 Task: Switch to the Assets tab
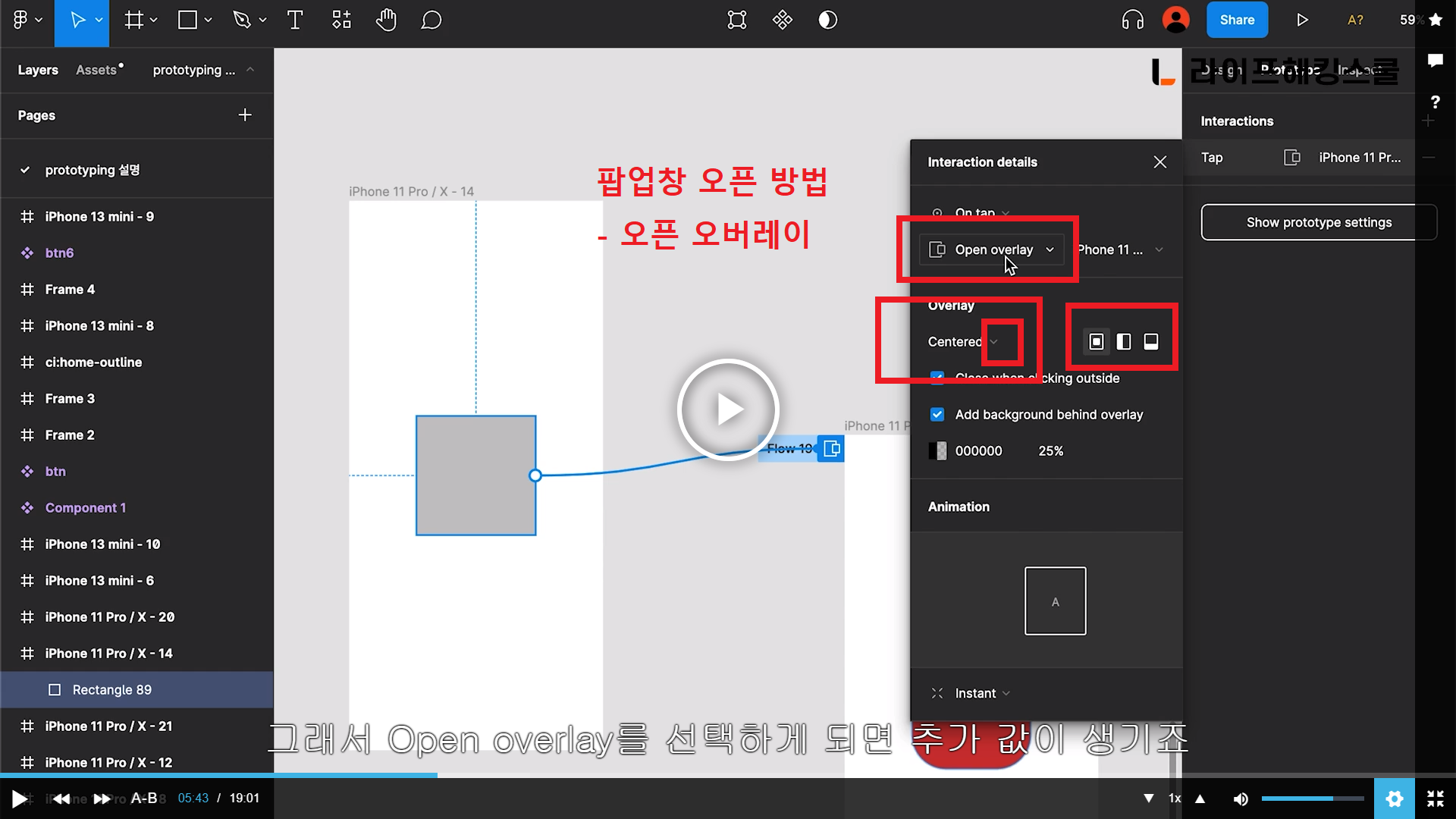(x=97, y=70)
